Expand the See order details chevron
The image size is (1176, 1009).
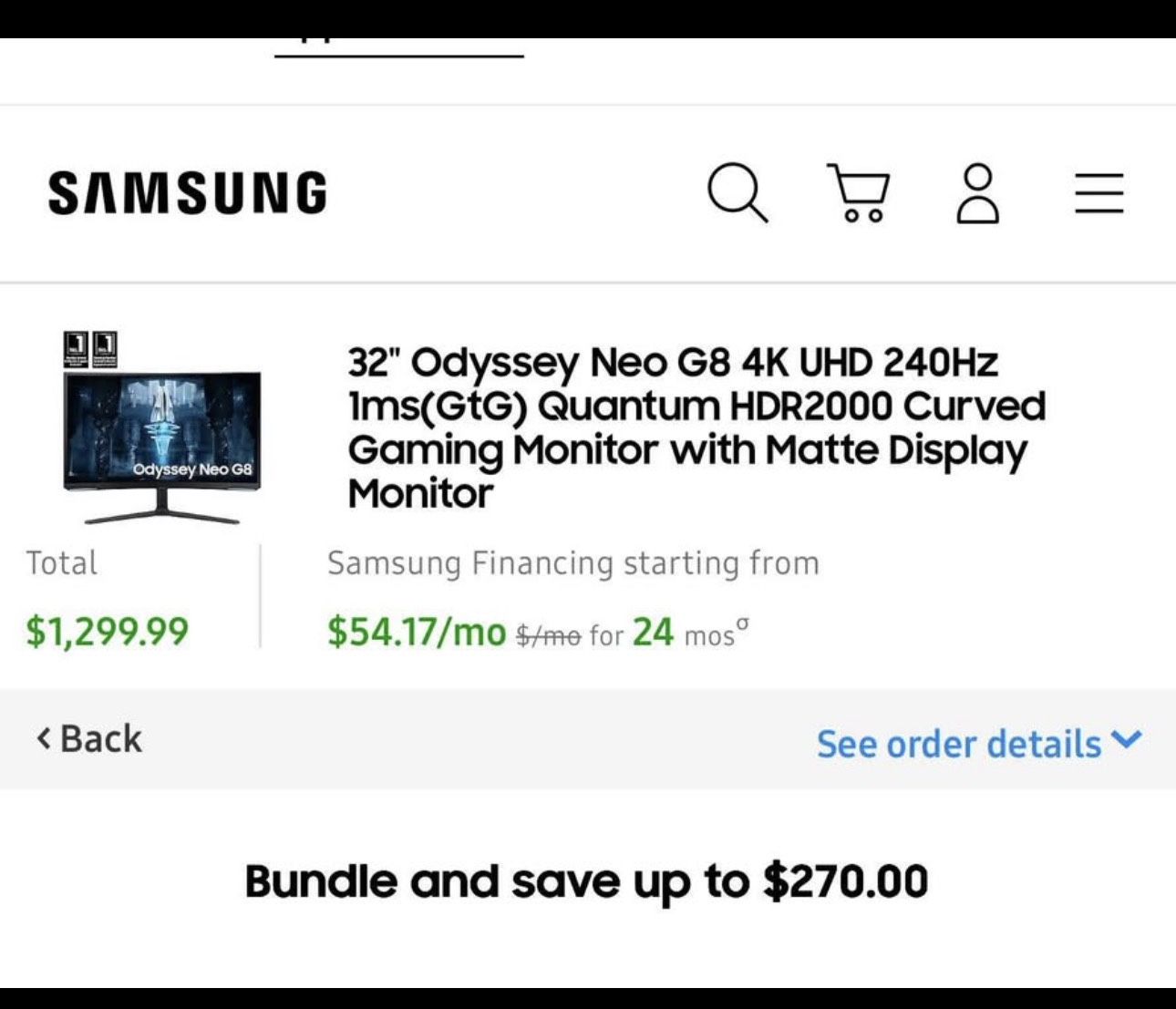1128,740
